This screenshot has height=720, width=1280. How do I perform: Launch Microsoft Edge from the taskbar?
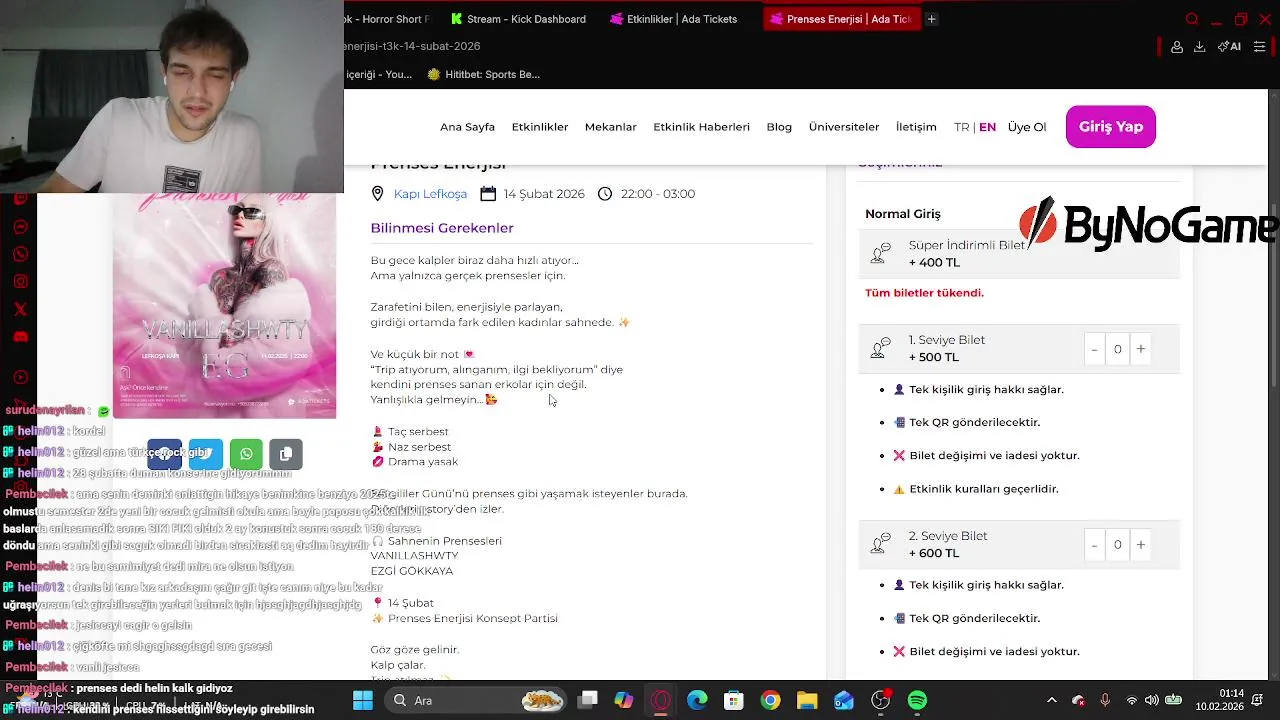coord(697,700)
